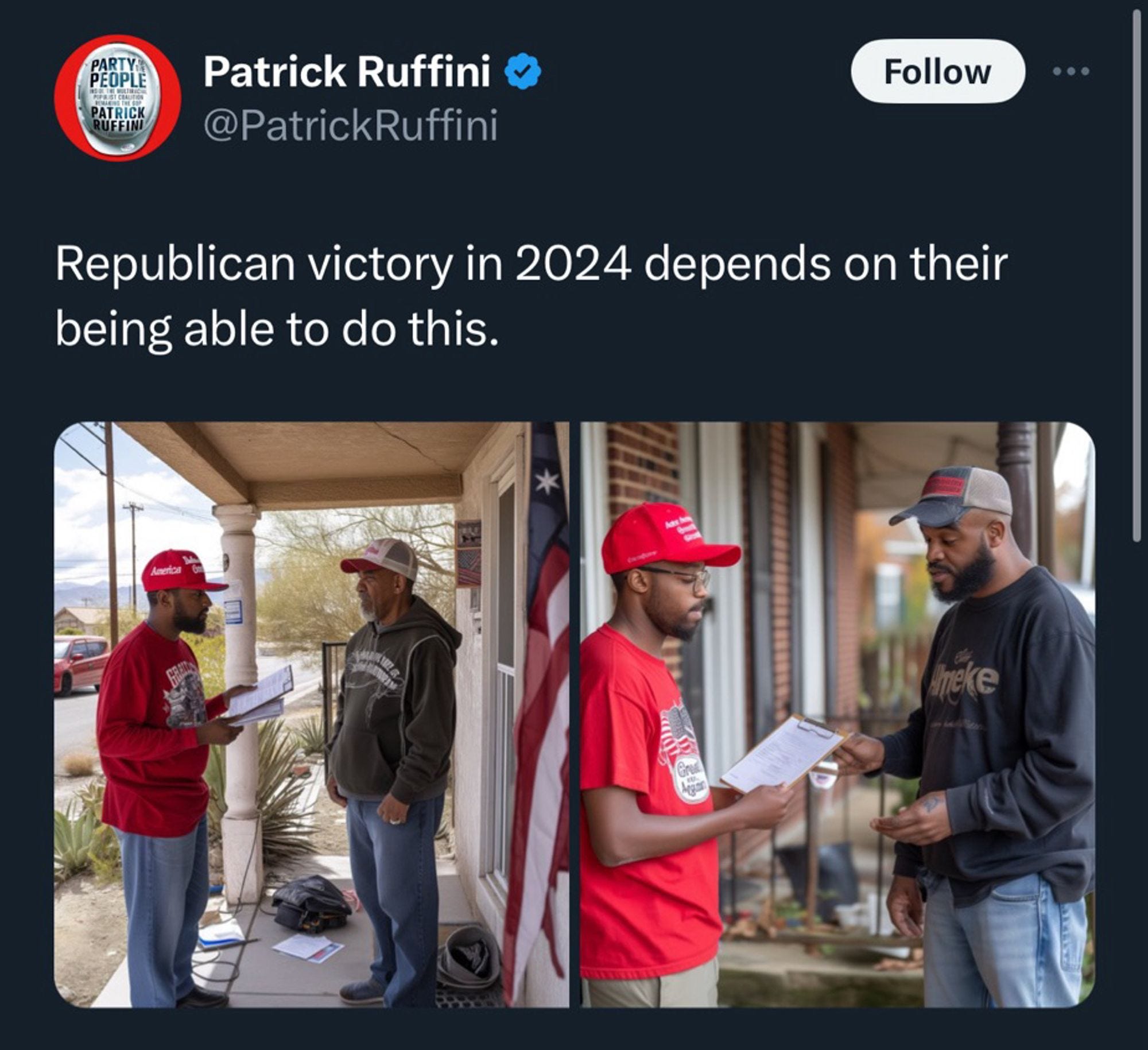1148x1050 pixels.
Task: Open Patrick Ruffini's round profile avatar
Action: tap(118, 98)
